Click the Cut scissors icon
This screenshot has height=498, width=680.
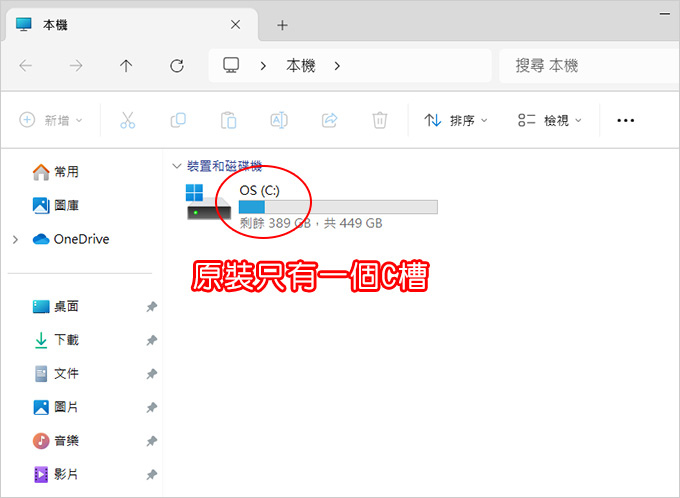(128, 120)
